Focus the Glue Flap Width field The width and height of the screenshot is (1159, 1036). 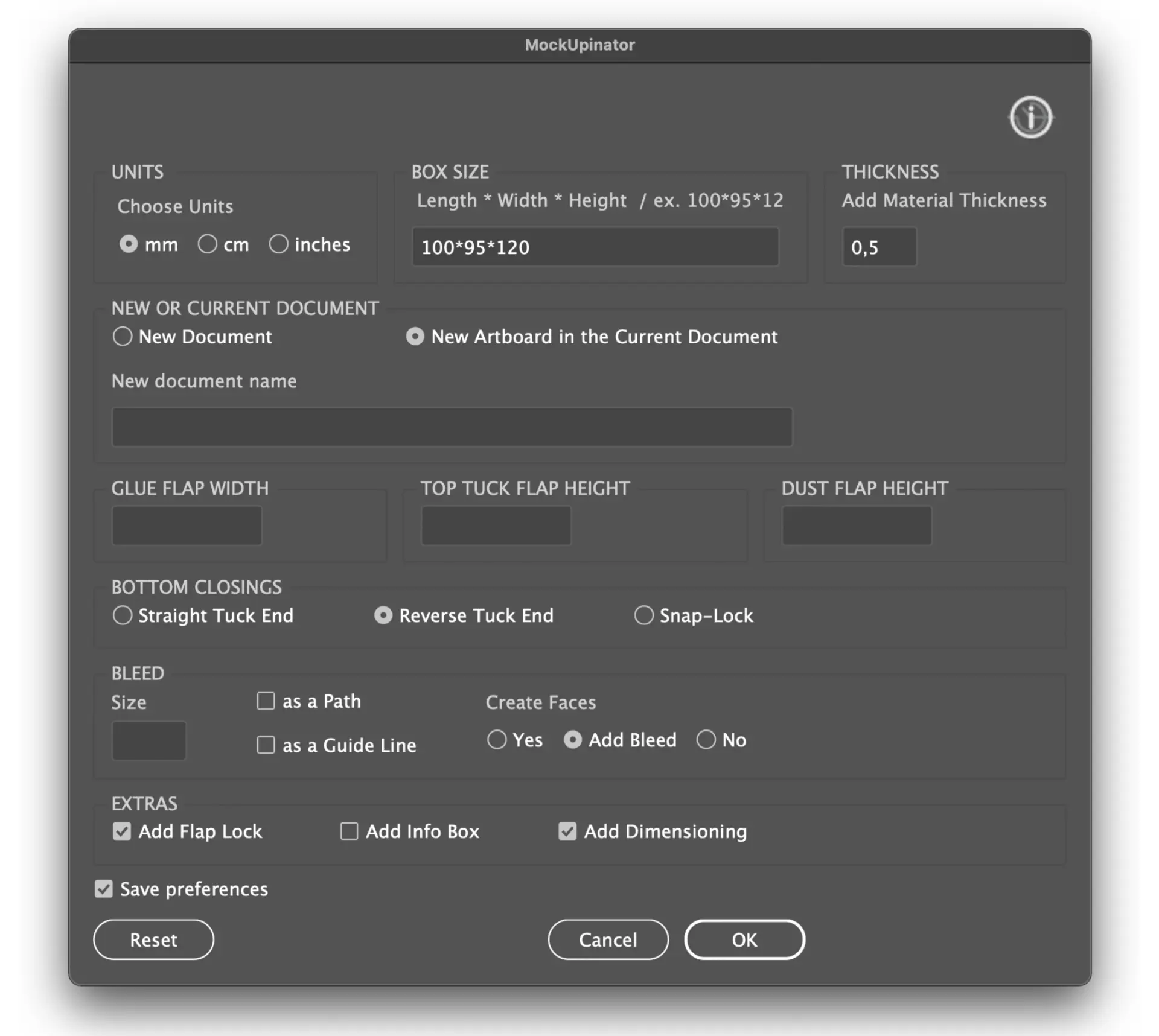(x=187, y=526)
